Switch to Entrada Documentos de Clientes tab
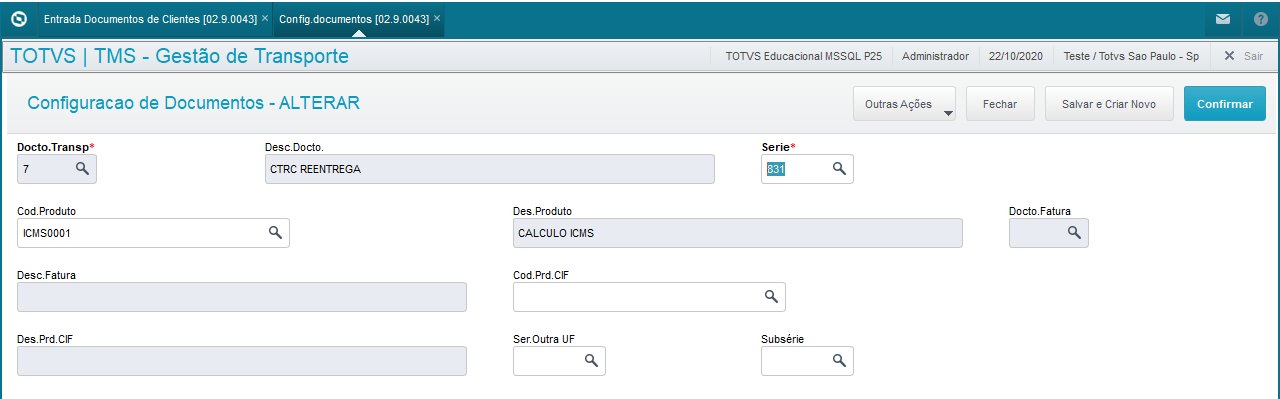 [x=150, y=19]
